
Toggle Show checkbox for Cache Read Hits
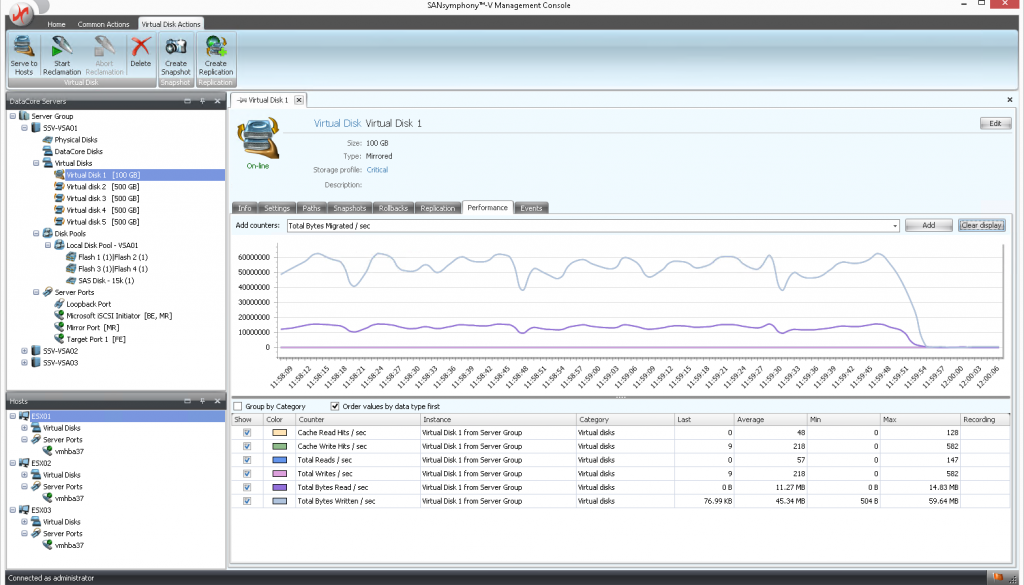(247, 432)
